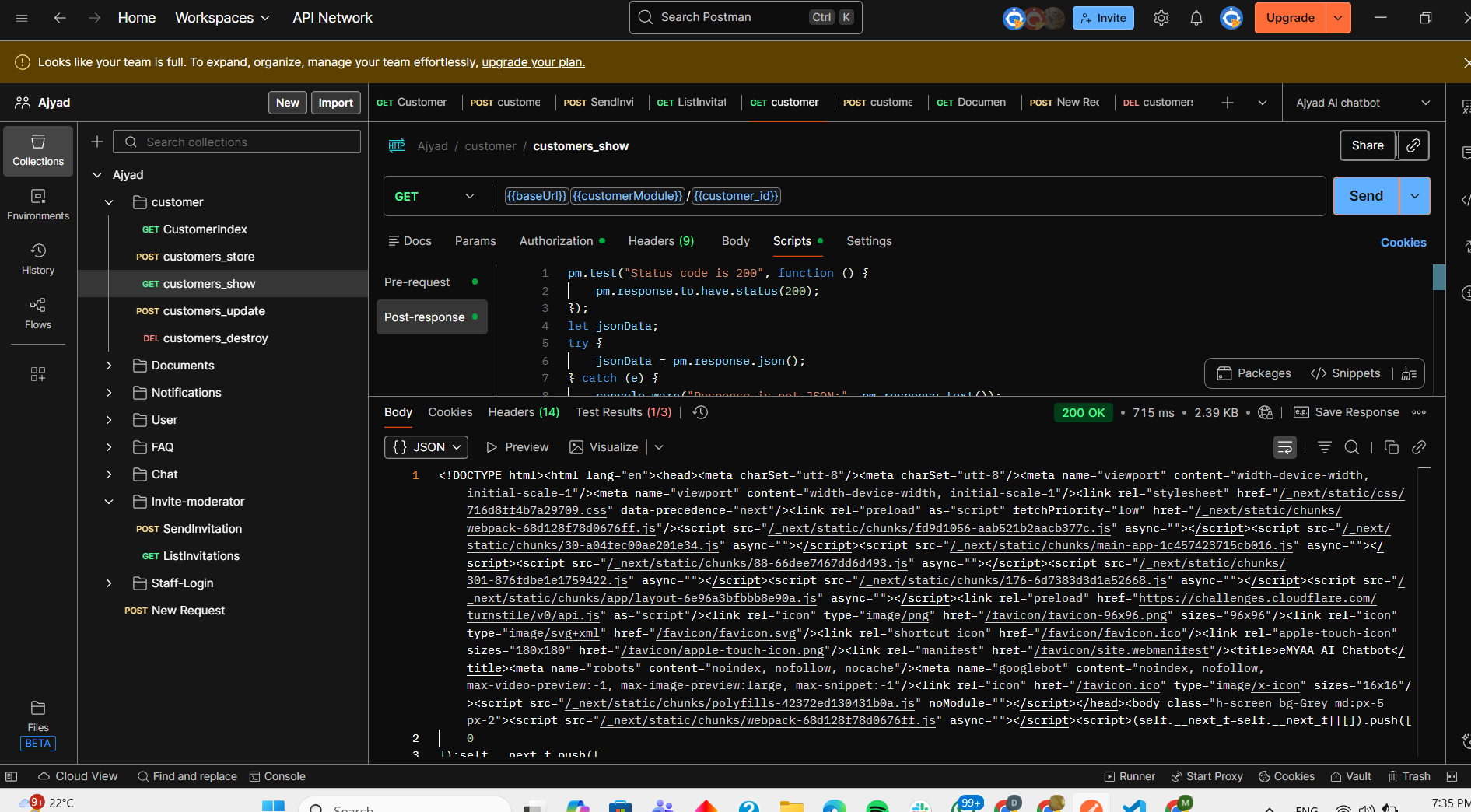
Task: Toggle word wrap in the response viewer
Action: tap(1285, 447)
